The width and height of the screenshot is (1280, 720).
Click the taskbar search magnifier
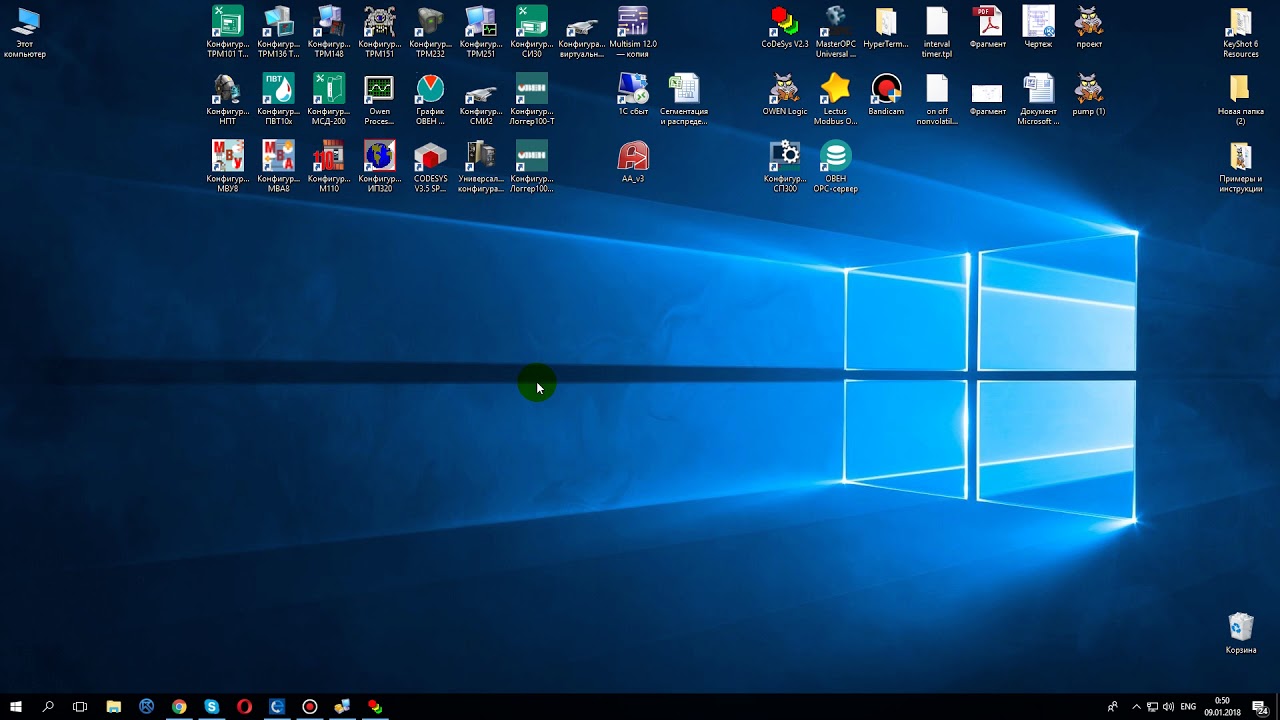pyautogui.click(x=48, y=706)
